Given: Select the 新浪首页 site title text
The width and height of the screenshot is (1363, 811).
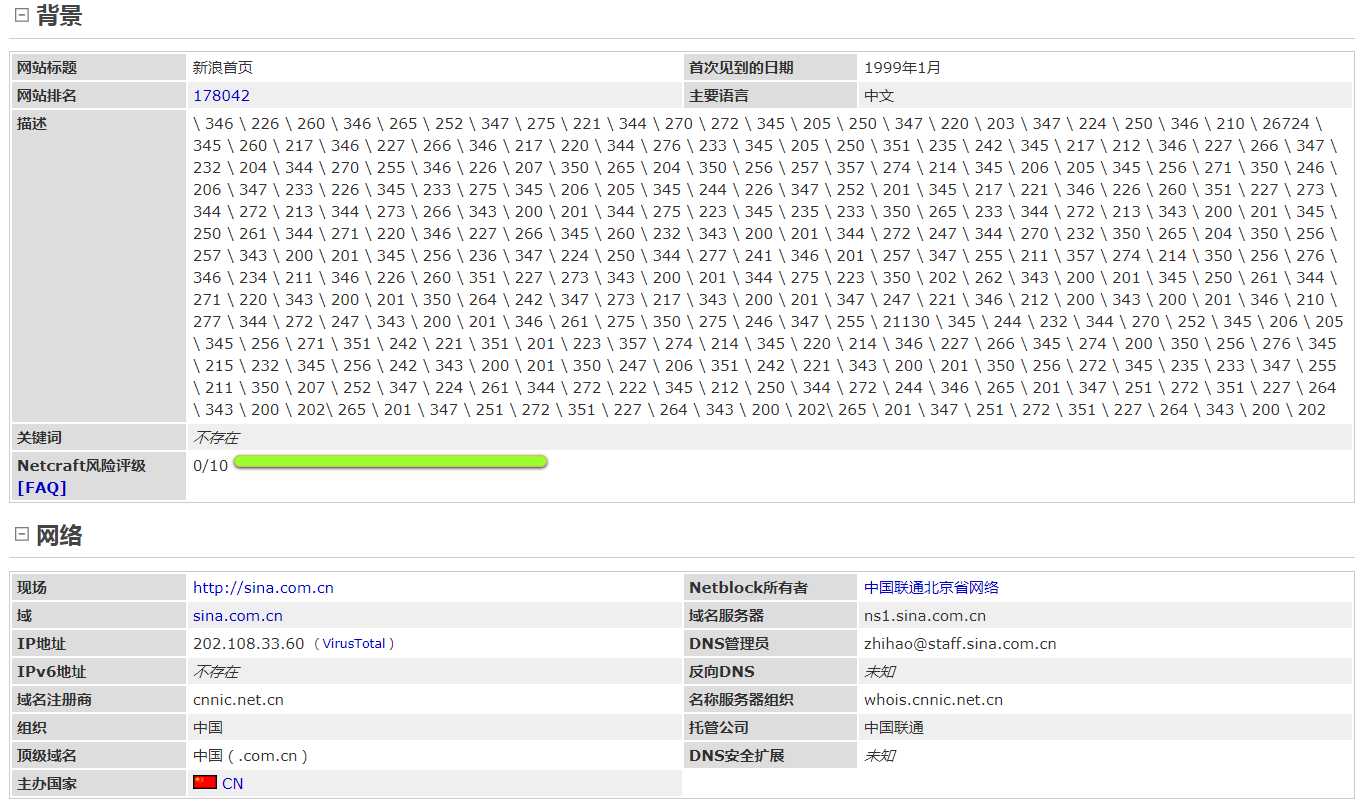Looking at the screenshot, I should click(223, 68).
